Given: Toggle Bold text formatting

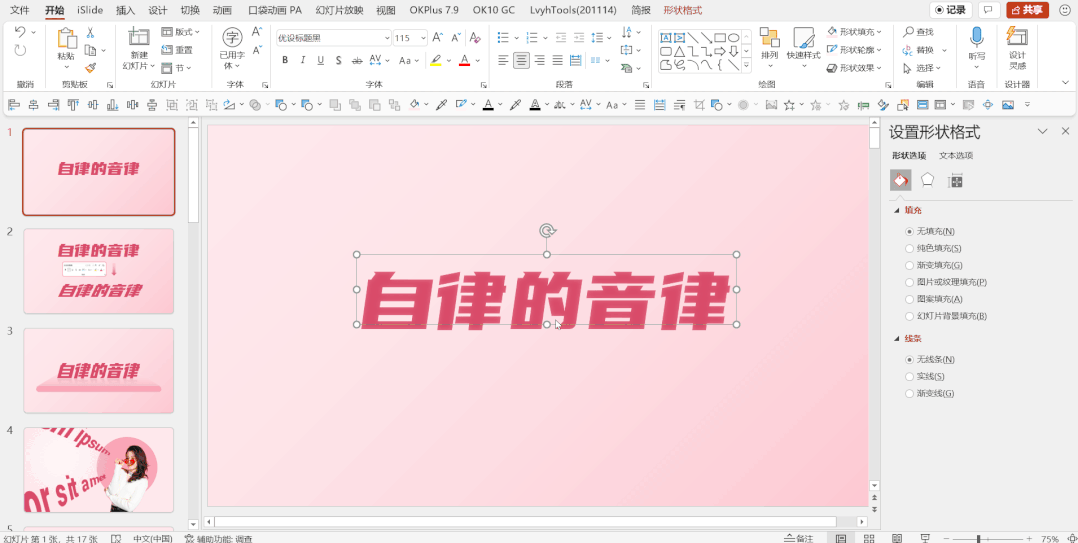Looking at the screenshot, I should pos(285,60).
